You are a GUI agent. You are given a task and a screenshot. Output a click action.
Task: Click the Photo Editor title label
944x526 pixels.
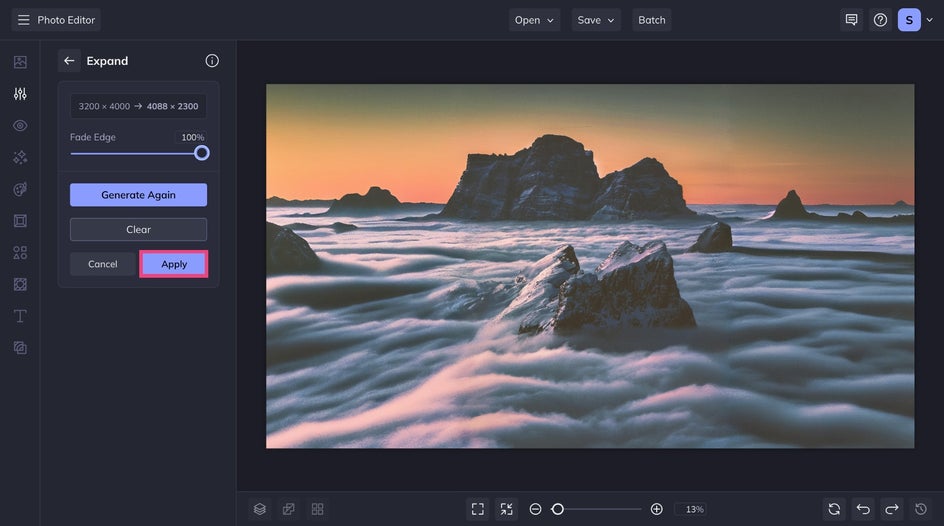[x=66, y=20]
